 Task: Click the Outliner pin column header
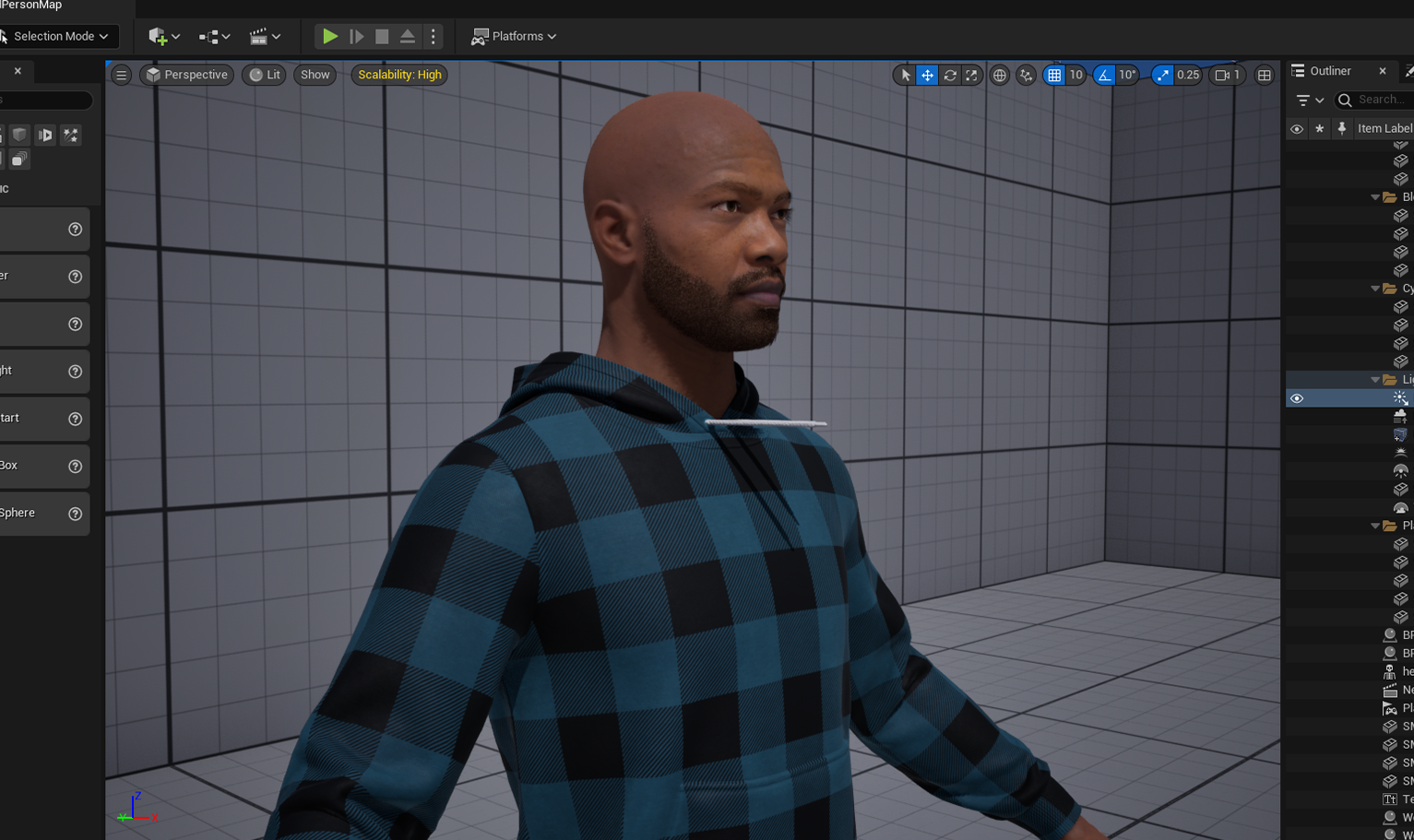click(x=1342, y=128)
